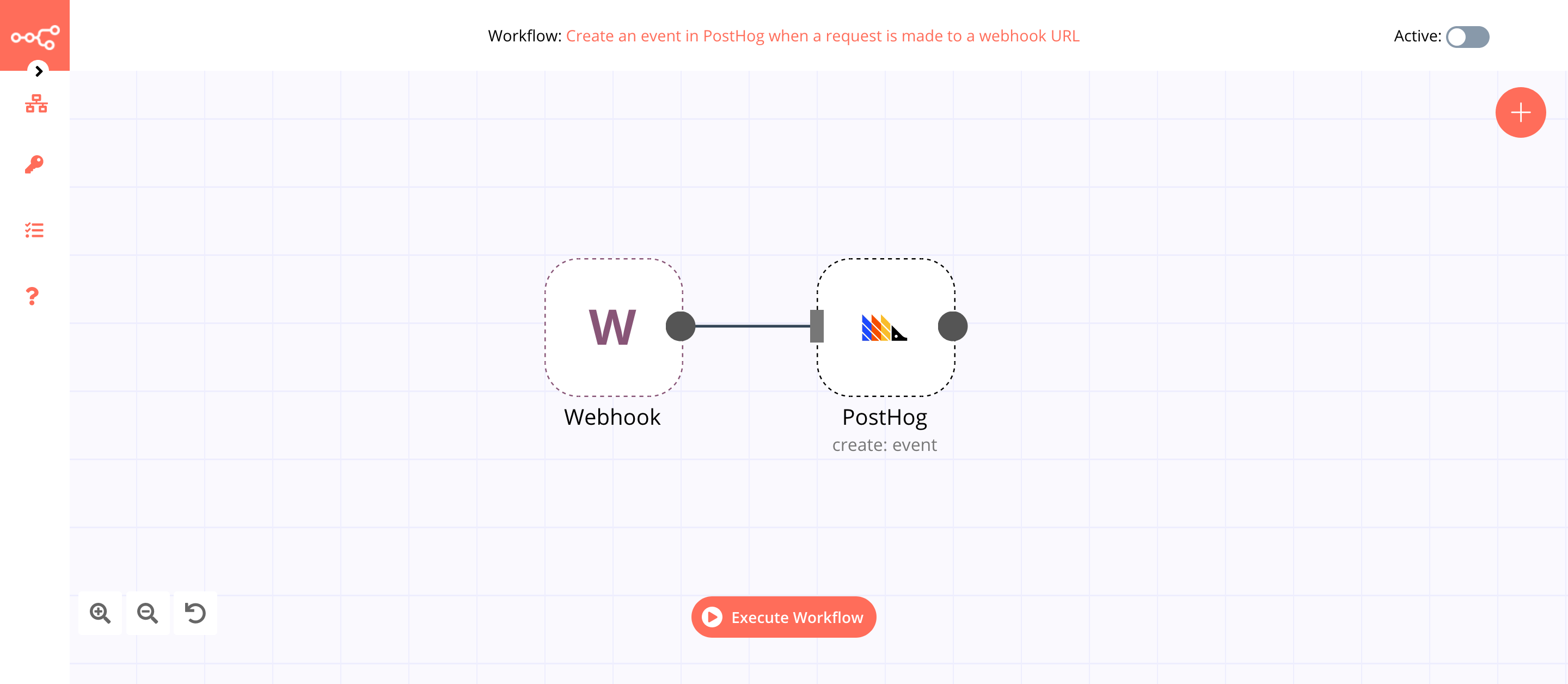The height and width of the screenshot is (684, 1568).
Task: Click the zoom-out magnifier control
Action: click(x=148, y=613)
